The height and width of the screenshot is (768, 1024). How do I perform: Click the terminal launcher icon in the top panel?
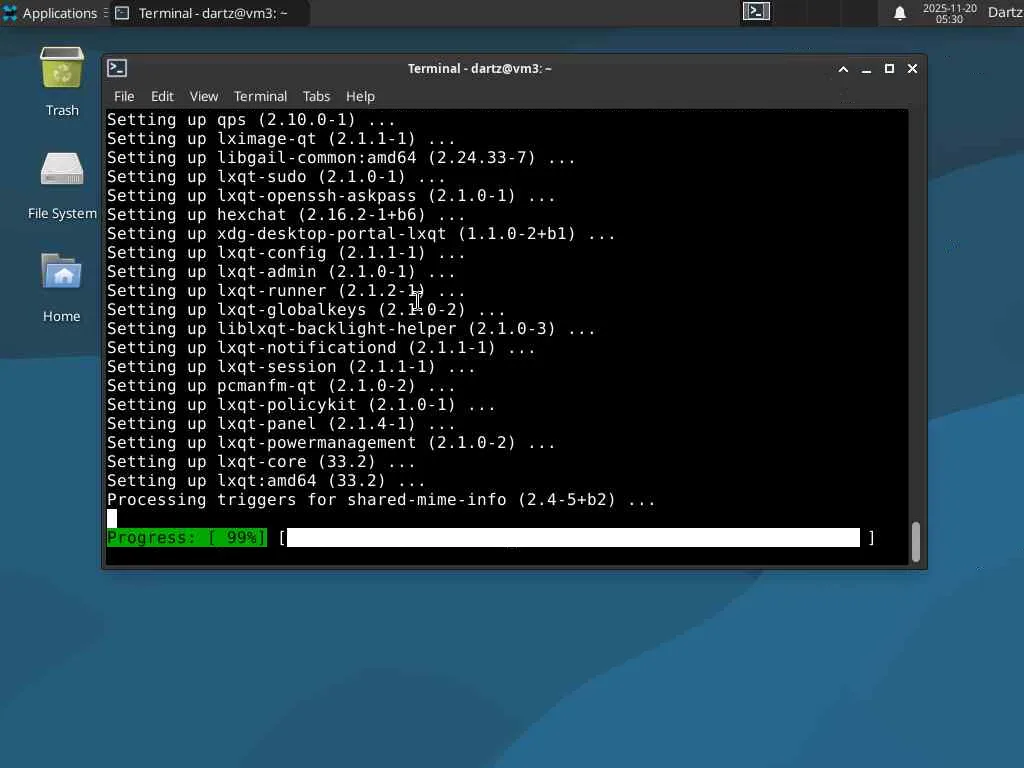point(756,12)
